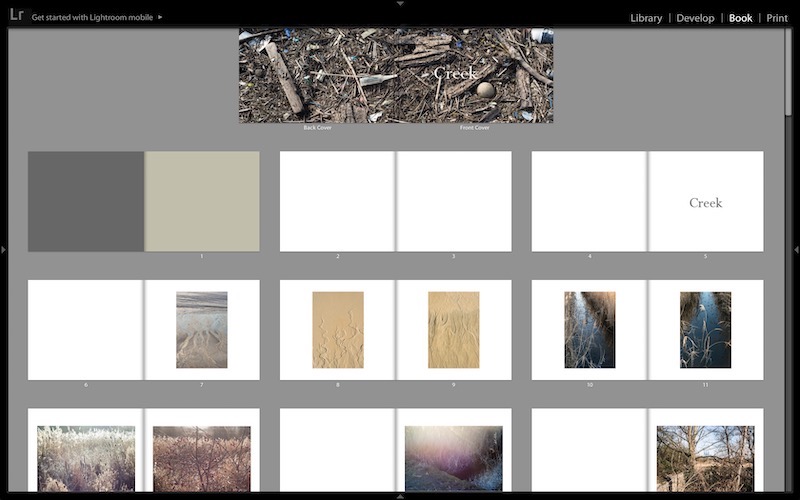800x500 pixels.
Task: Show the left panel with edge triangle
Action: [4, 249]
